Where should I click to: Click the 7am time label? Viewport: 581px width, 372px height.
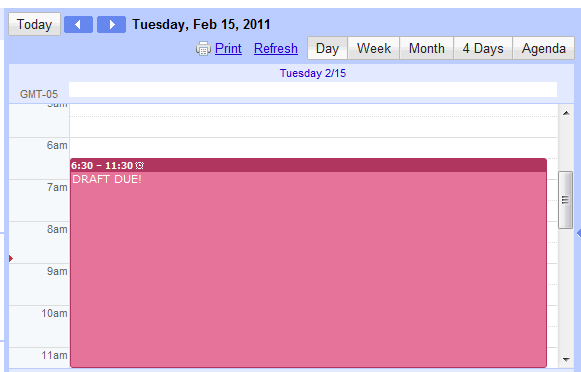pos(57,187)
